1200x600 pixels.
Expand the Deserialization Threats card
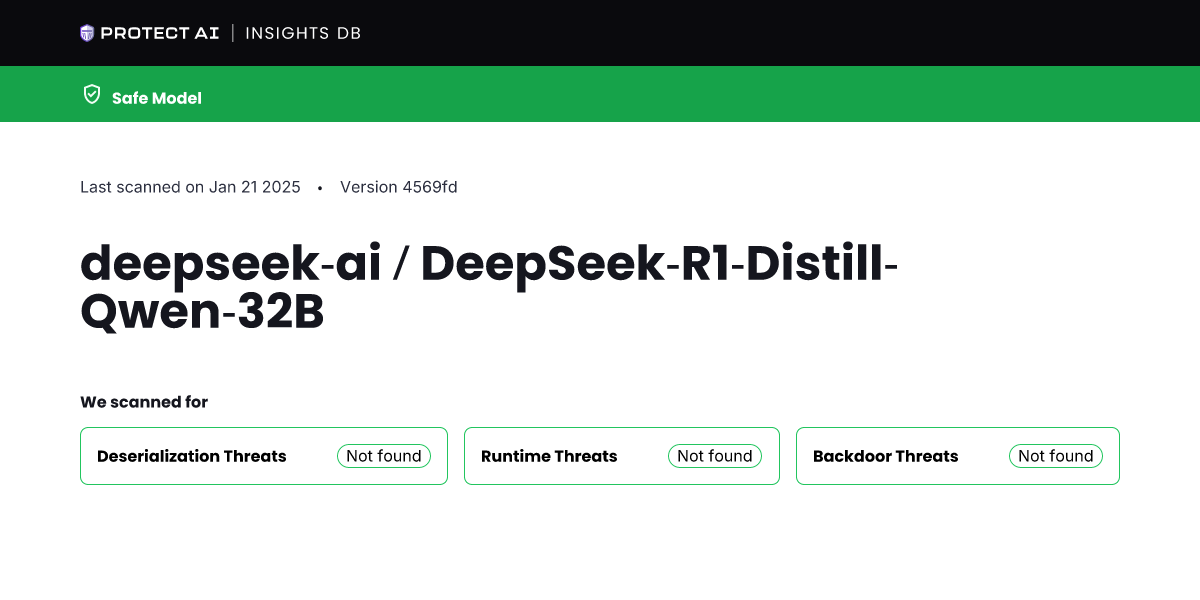[x=263, y=456]
